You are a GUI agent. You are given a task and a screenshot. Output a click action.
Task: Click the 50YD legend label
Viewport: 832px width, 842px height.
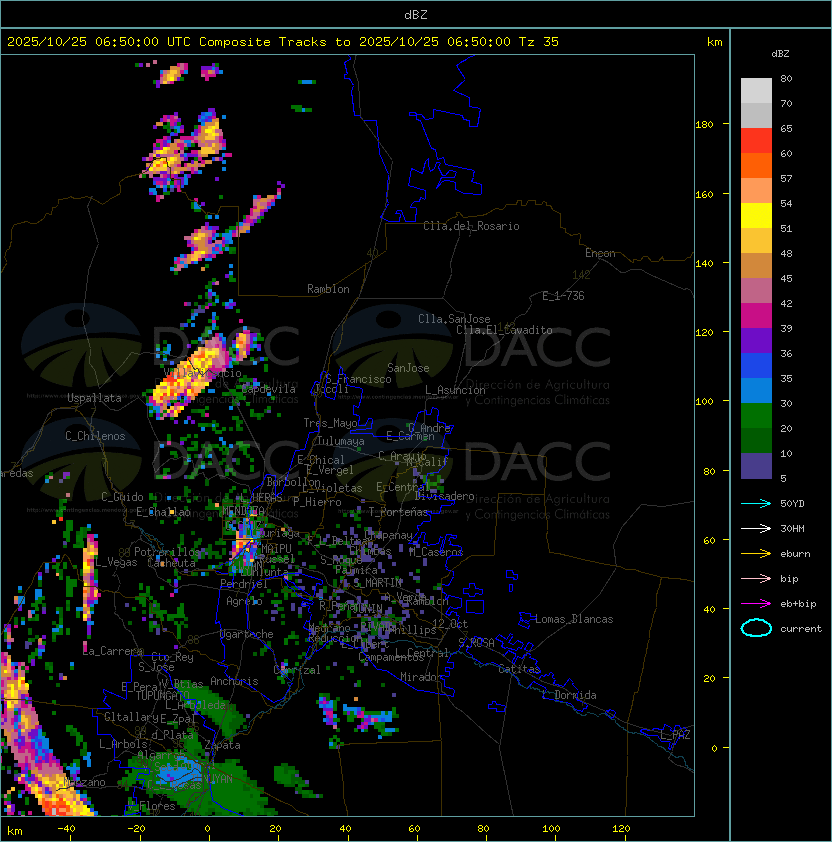coord(792,504)
